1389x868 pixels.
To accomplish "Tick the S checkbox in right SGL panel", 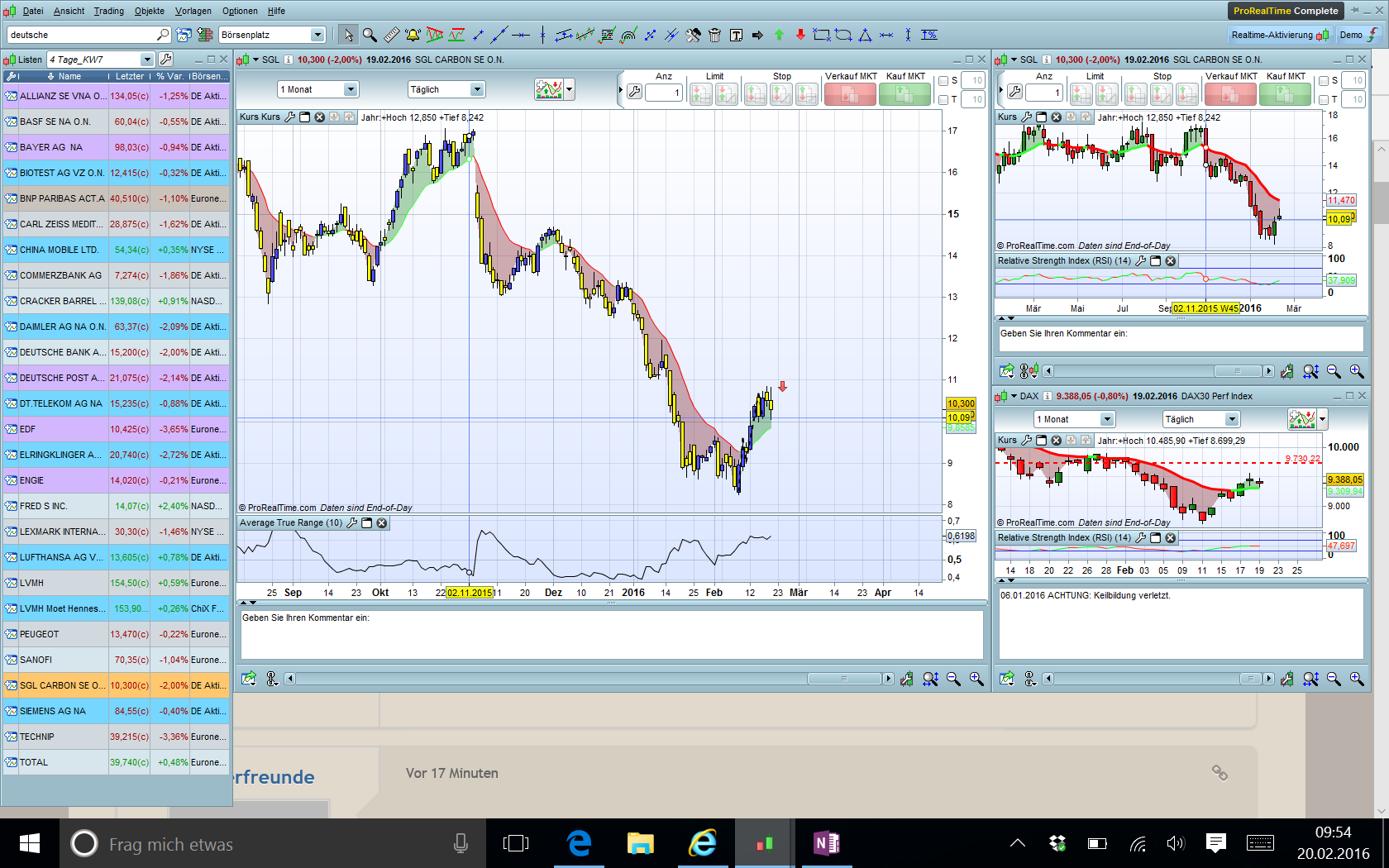I will (x=1323, y=81).
